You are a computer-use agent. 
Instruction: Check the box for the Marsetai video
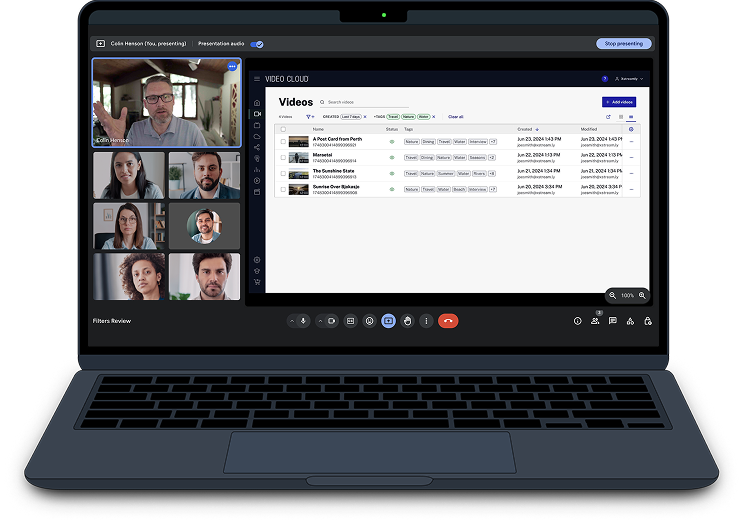coord(283,158)
